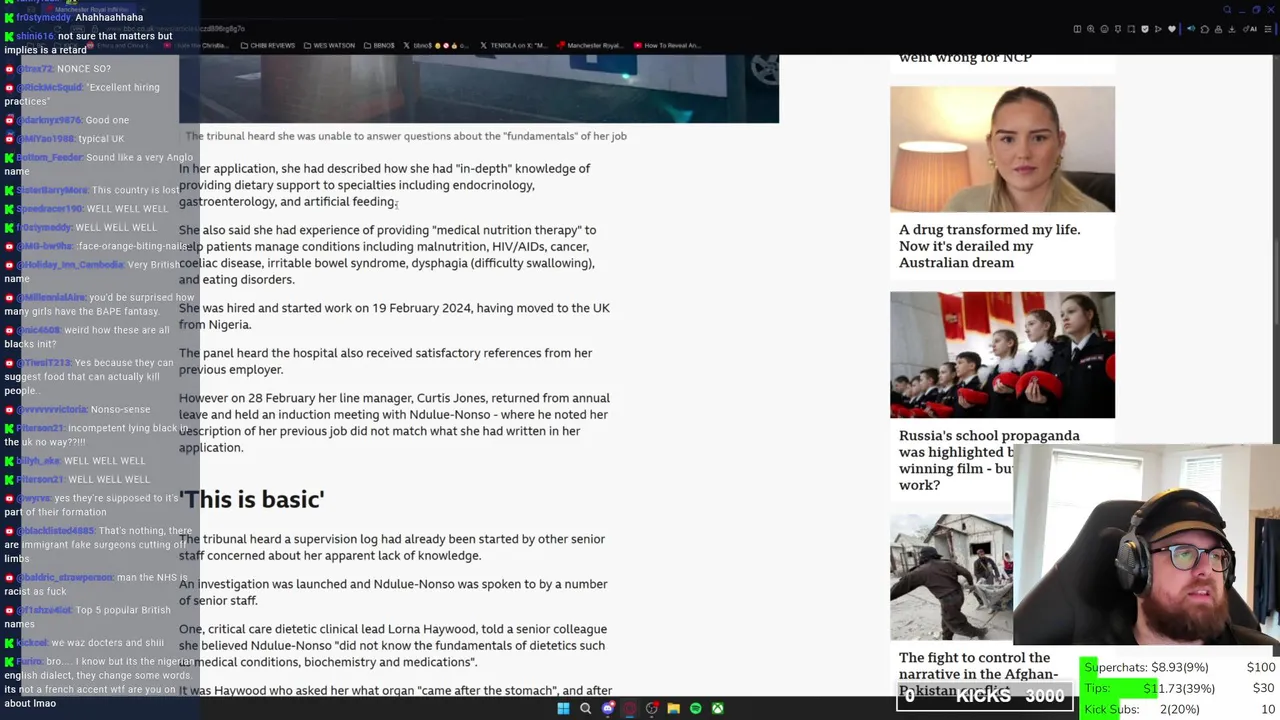
Task: Click the send/flow arrow icon in toolbar
Action: (1158, 29)
